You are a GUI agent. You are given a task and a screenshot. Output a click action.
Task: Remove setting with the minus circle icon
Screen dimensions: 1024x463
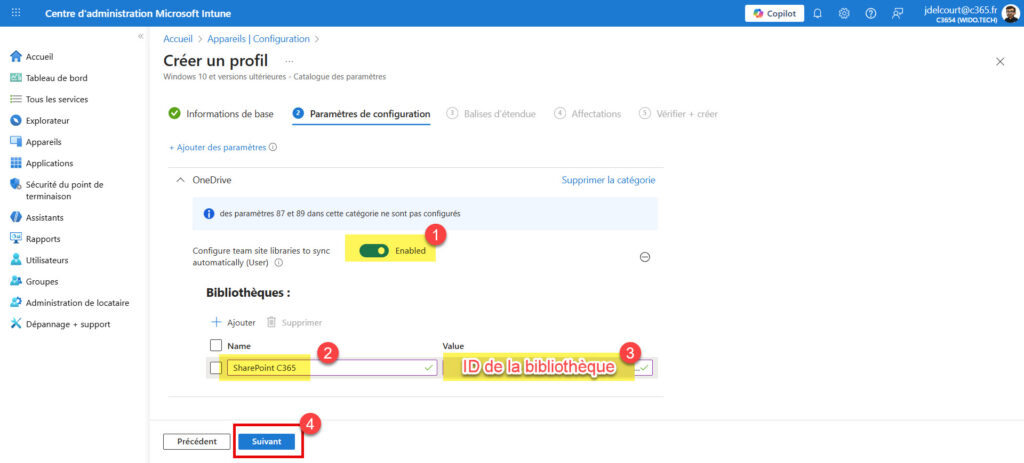645,257
